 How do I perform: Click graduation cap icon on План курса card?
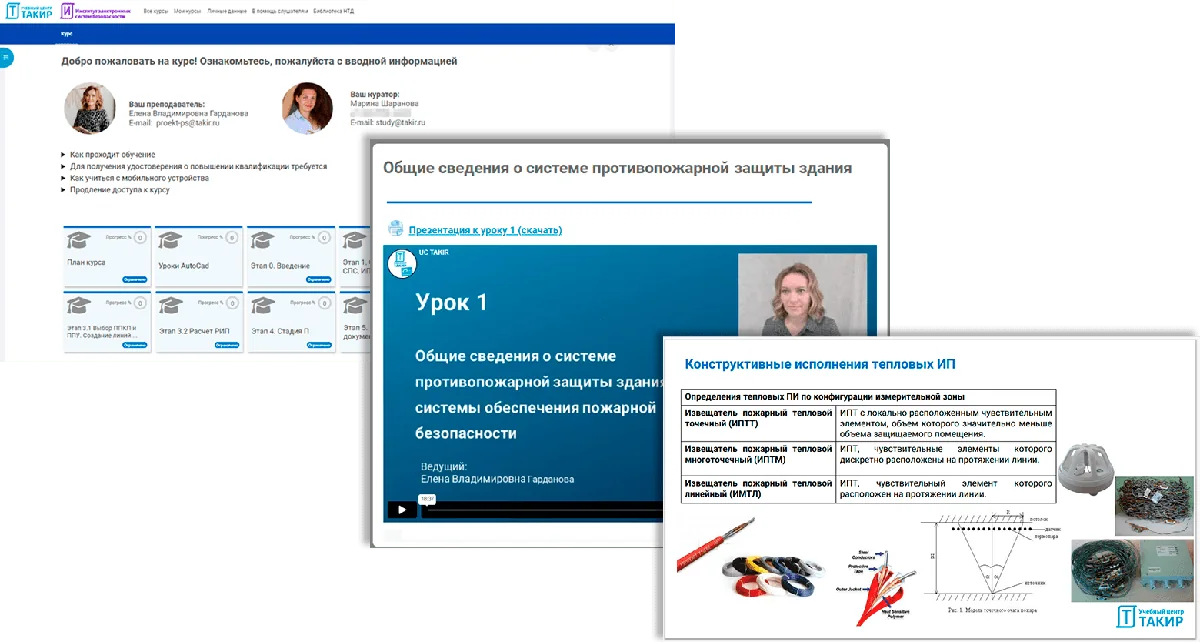click(78, 239)
